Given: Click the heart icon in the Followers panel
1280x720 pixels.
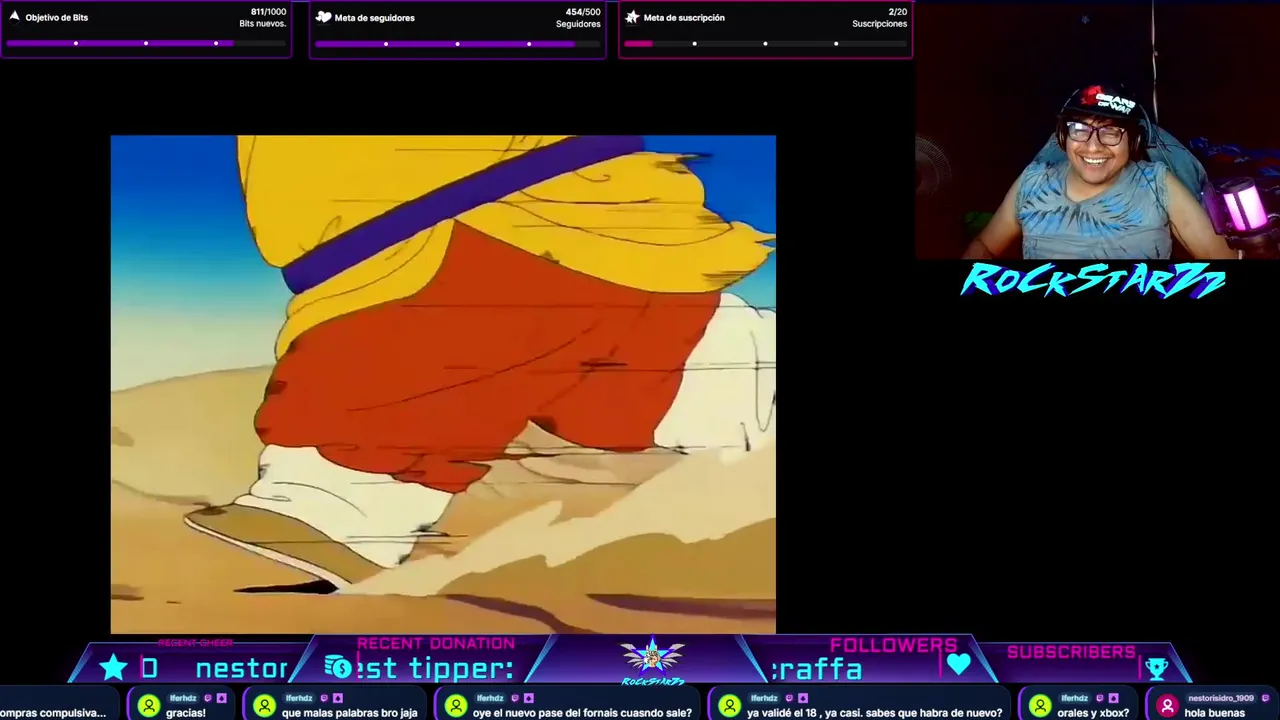Looking at the screenshot, I should [958, 664].
